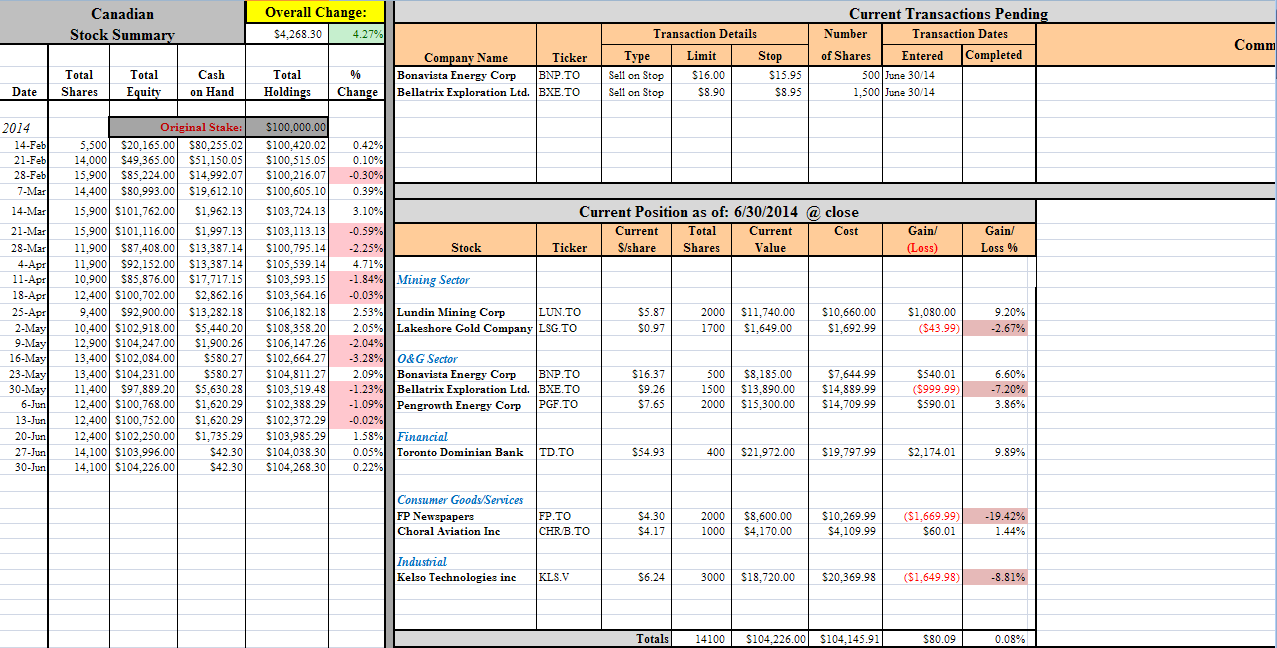The height and width of the screenshot is (648, 1277).
Task: Select Lundin Mining Corp stock name
Action: click(x=451, y=312)
